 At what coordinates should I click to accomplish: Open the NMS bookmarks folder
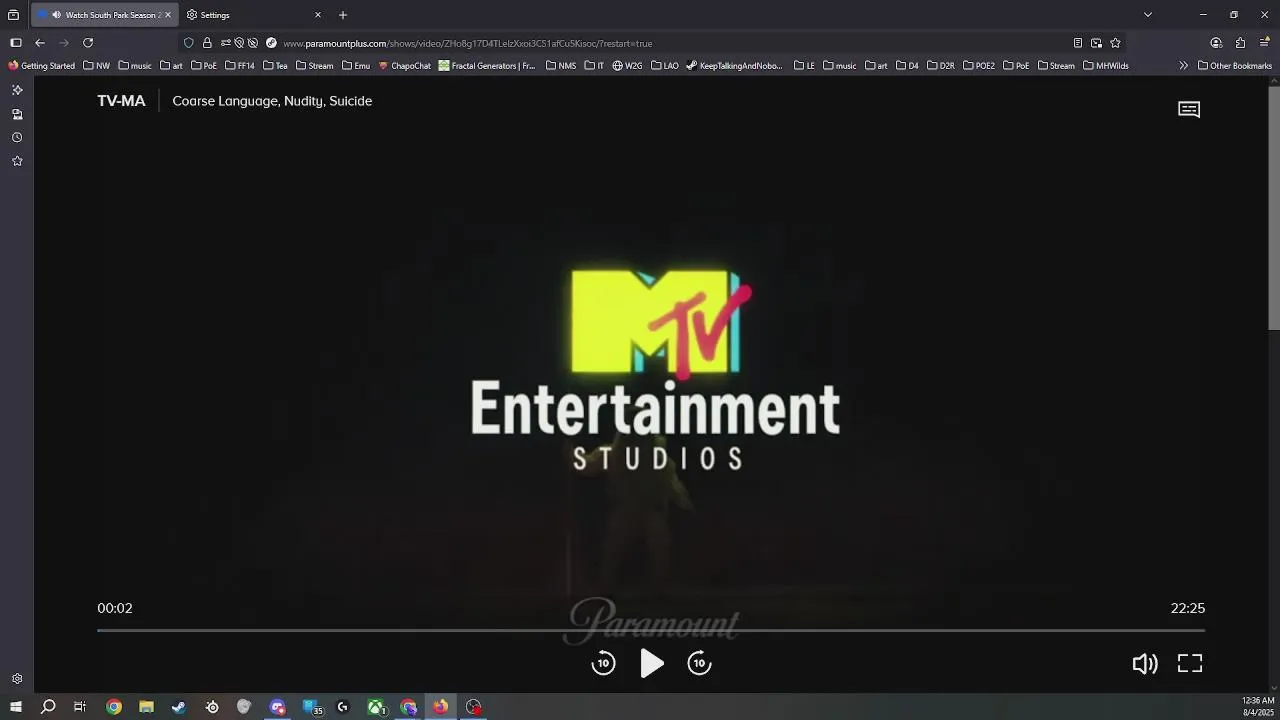click(x=561, y=66)
